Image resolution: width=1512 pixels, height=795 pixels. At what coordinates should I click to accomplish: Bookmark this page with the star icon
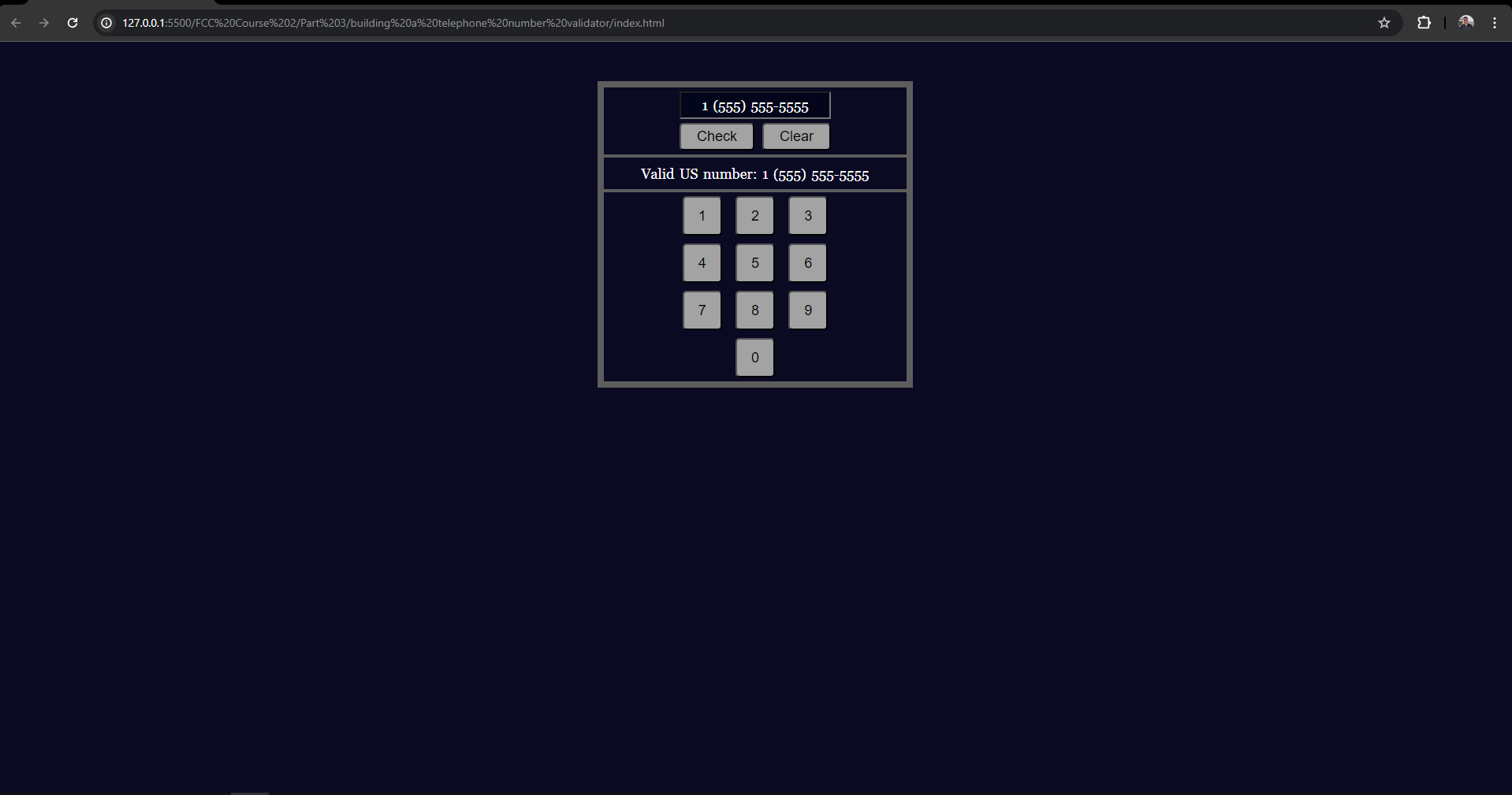tap(1384, 23)
